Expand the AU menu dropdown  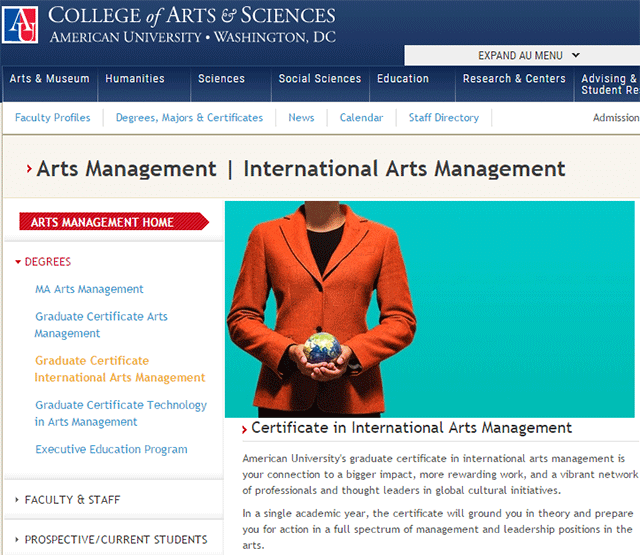click(x=522, y=56)
